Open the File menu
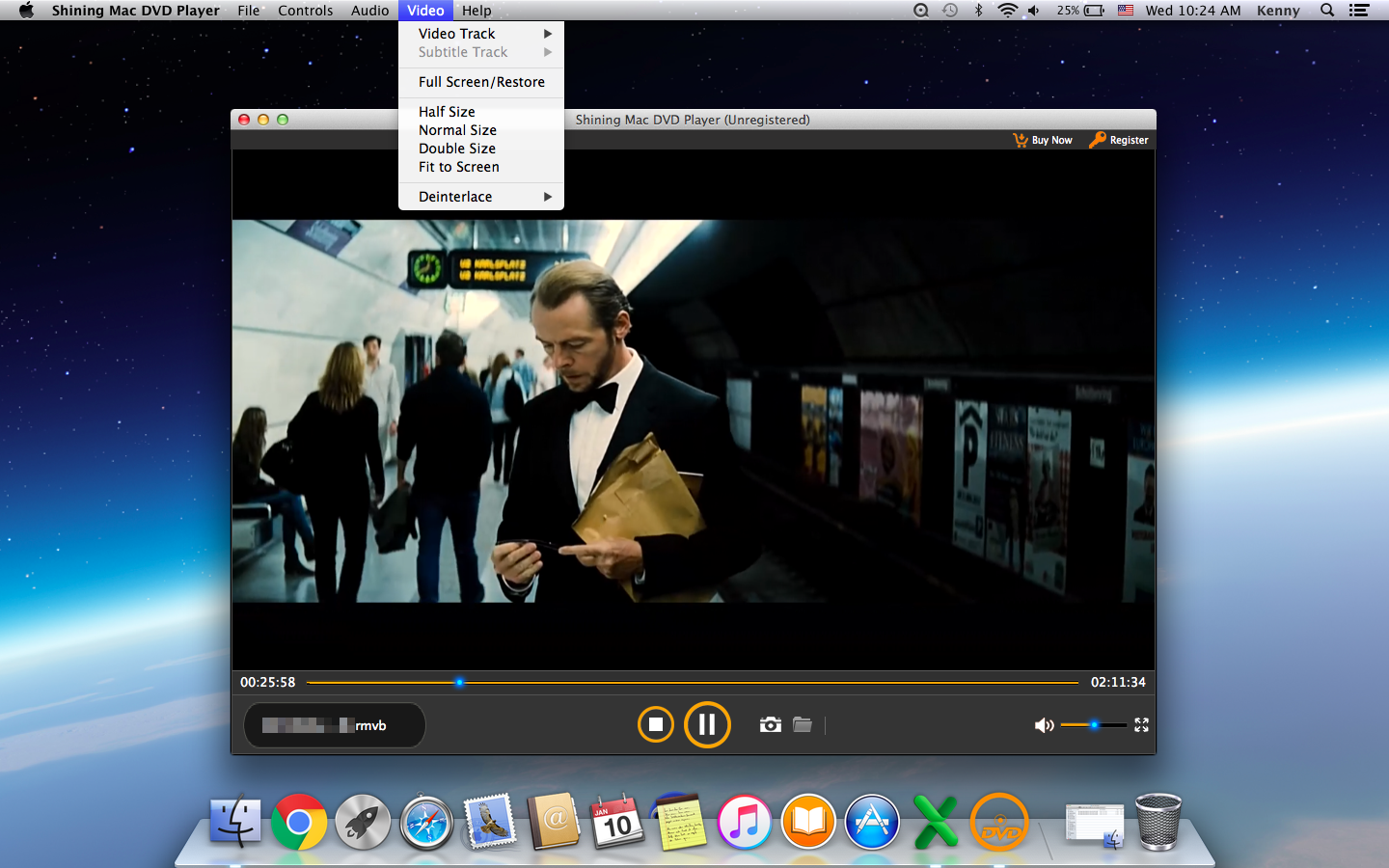The width and height of the screenshot is (1389, 868). click(249, 11)
